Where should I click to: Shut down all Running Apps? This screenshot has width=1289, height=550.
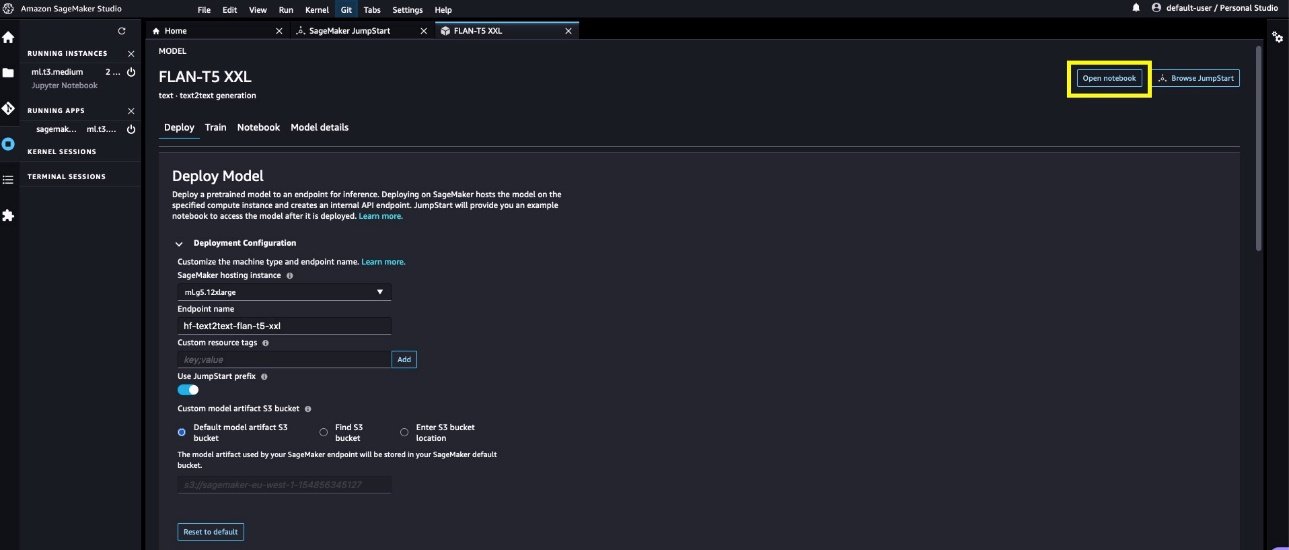pyautogui.click(x=131, y=111)
